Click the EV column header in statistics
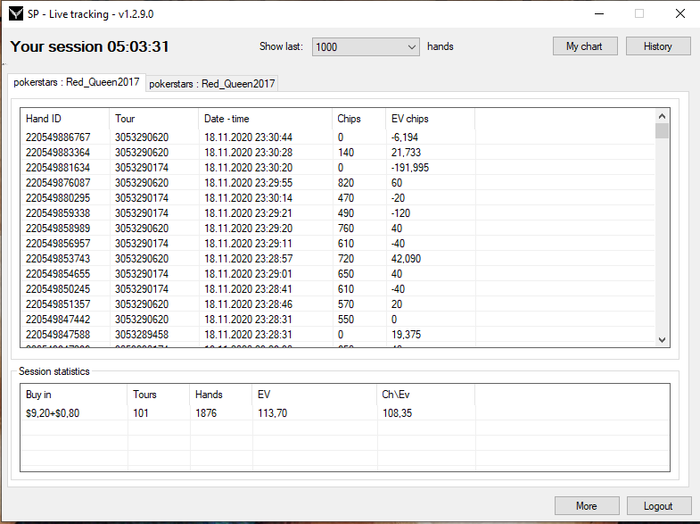This screenshot has width=700, height=524. (315, 395)
